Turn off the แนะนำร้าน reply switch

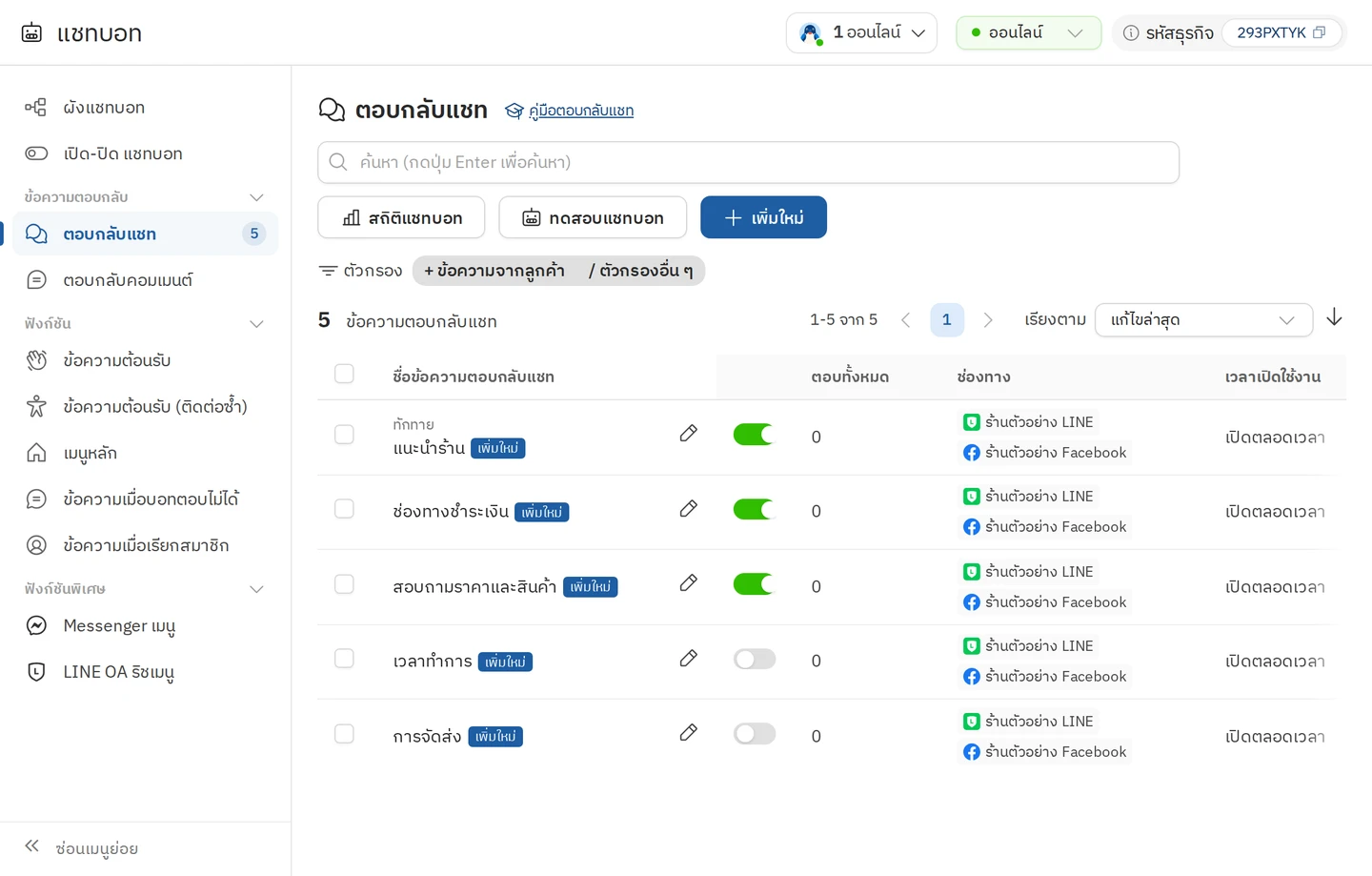click(x=754, y=435)
